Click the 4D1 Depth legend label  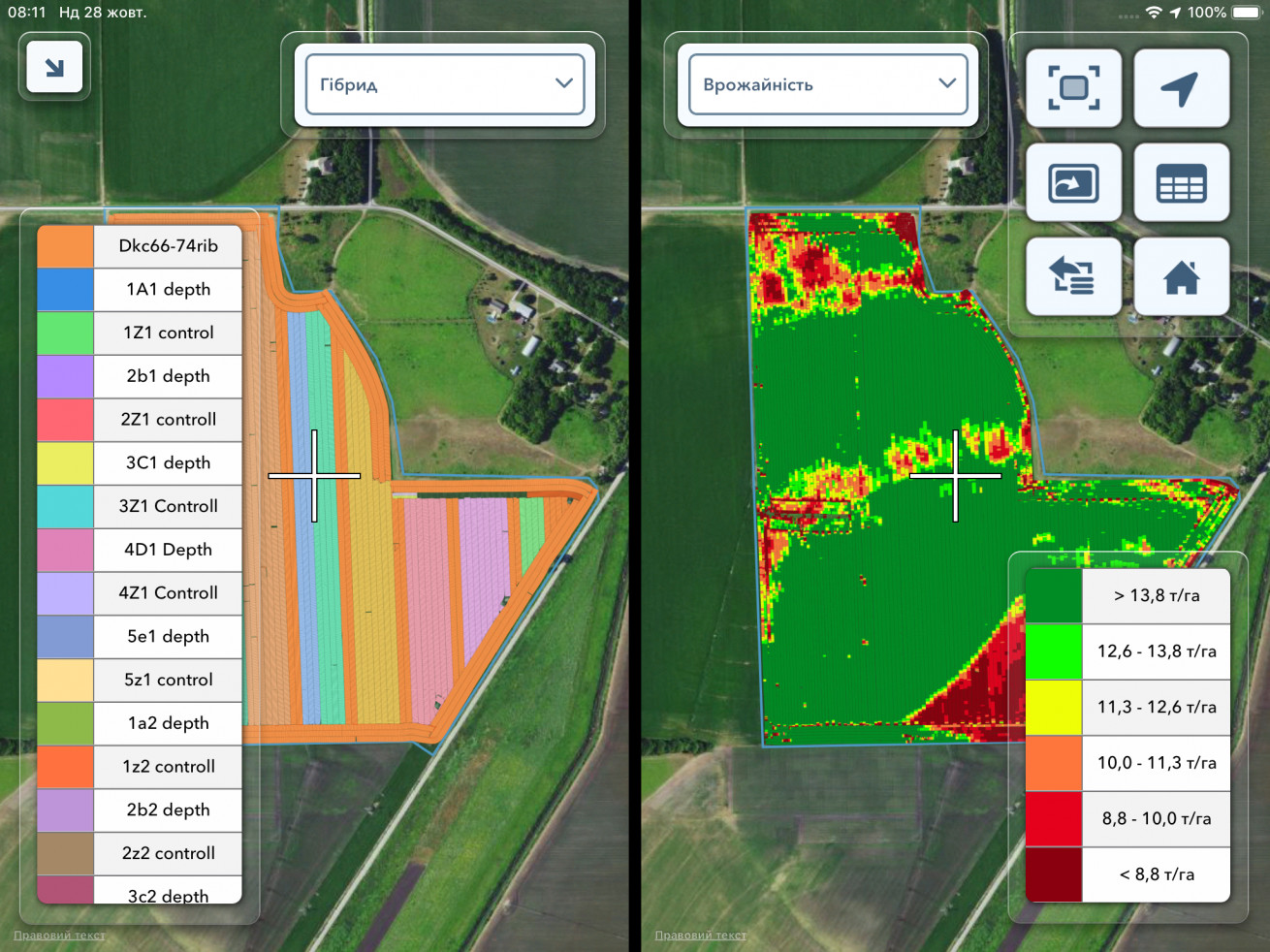168,550
